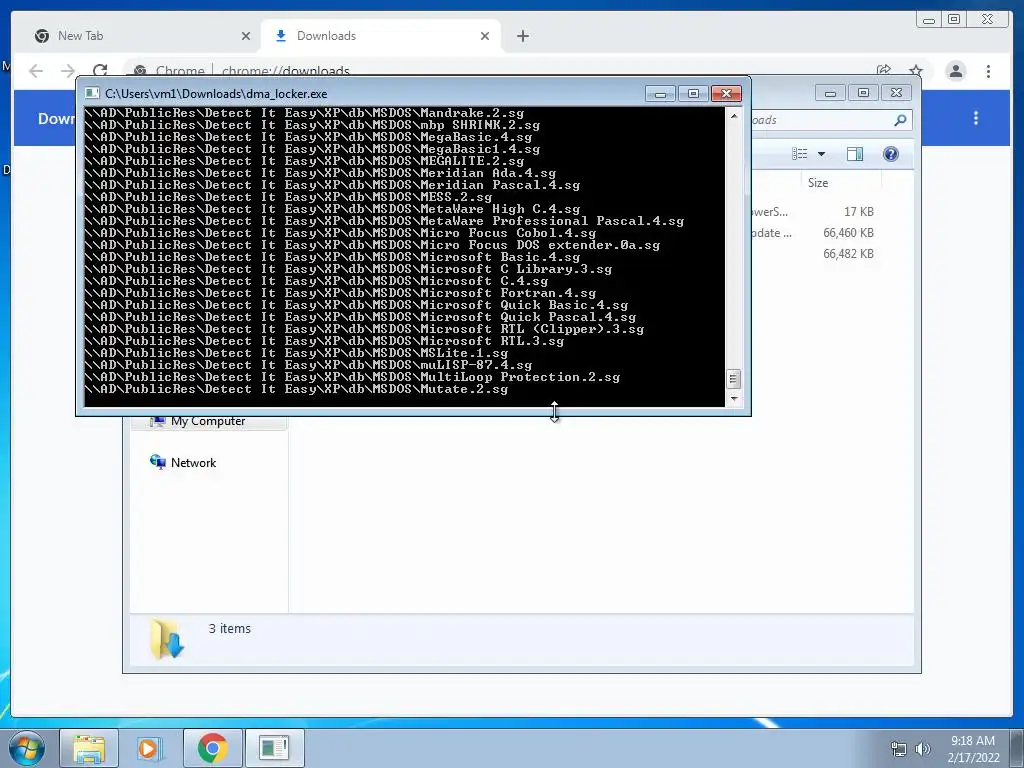The width and height of the screenshot is (1024, 768).
Task: Open Chrome's three-dot main menu
Action: coord(988,71)
